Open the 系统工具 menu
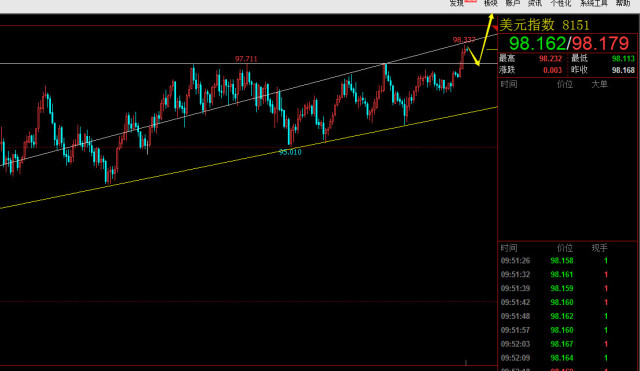 tap(594, 3)
